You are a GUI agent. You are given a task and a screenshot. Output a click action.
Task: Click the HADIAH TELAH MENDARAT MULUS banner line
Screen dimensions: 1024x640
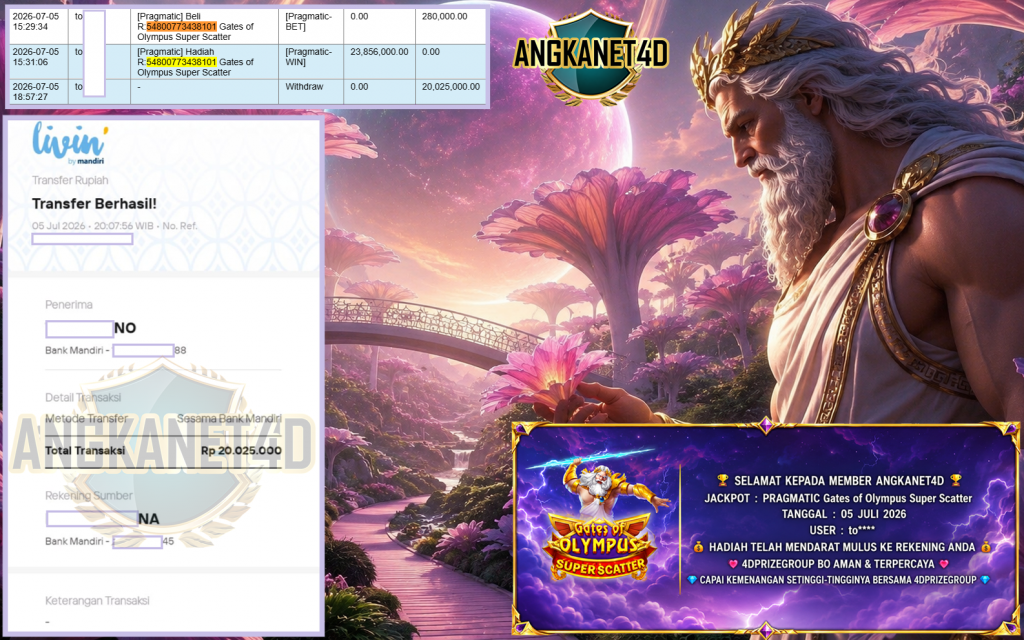842,547
